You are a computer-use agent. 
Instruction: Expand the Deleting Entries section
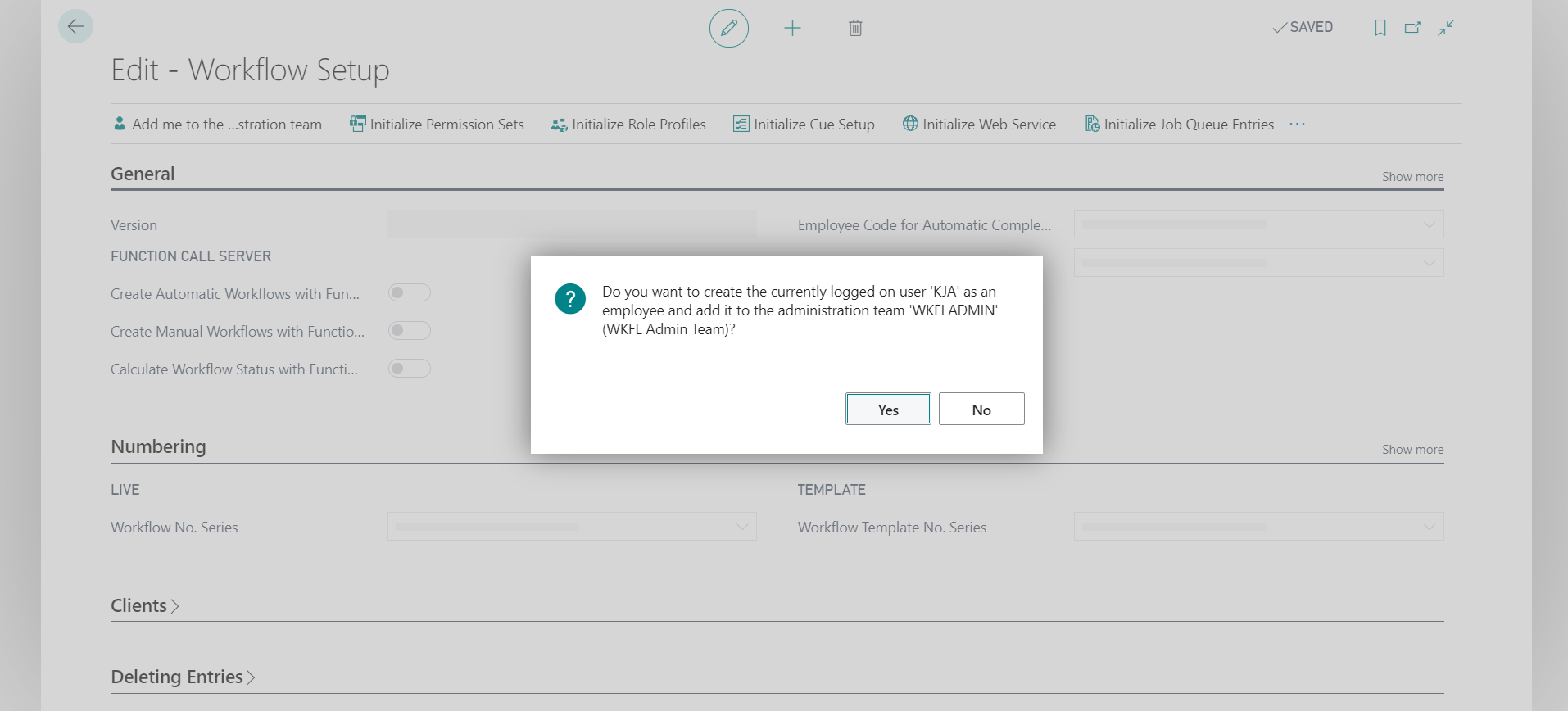pos(183,677)
